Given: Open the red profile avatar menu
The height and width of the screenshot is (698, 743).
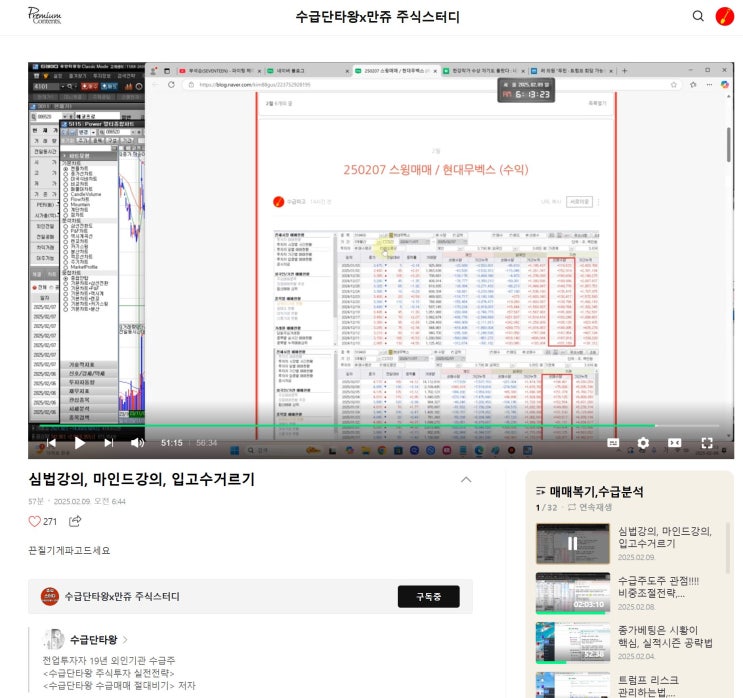Looking at the screenshot, I should (725, 16).
